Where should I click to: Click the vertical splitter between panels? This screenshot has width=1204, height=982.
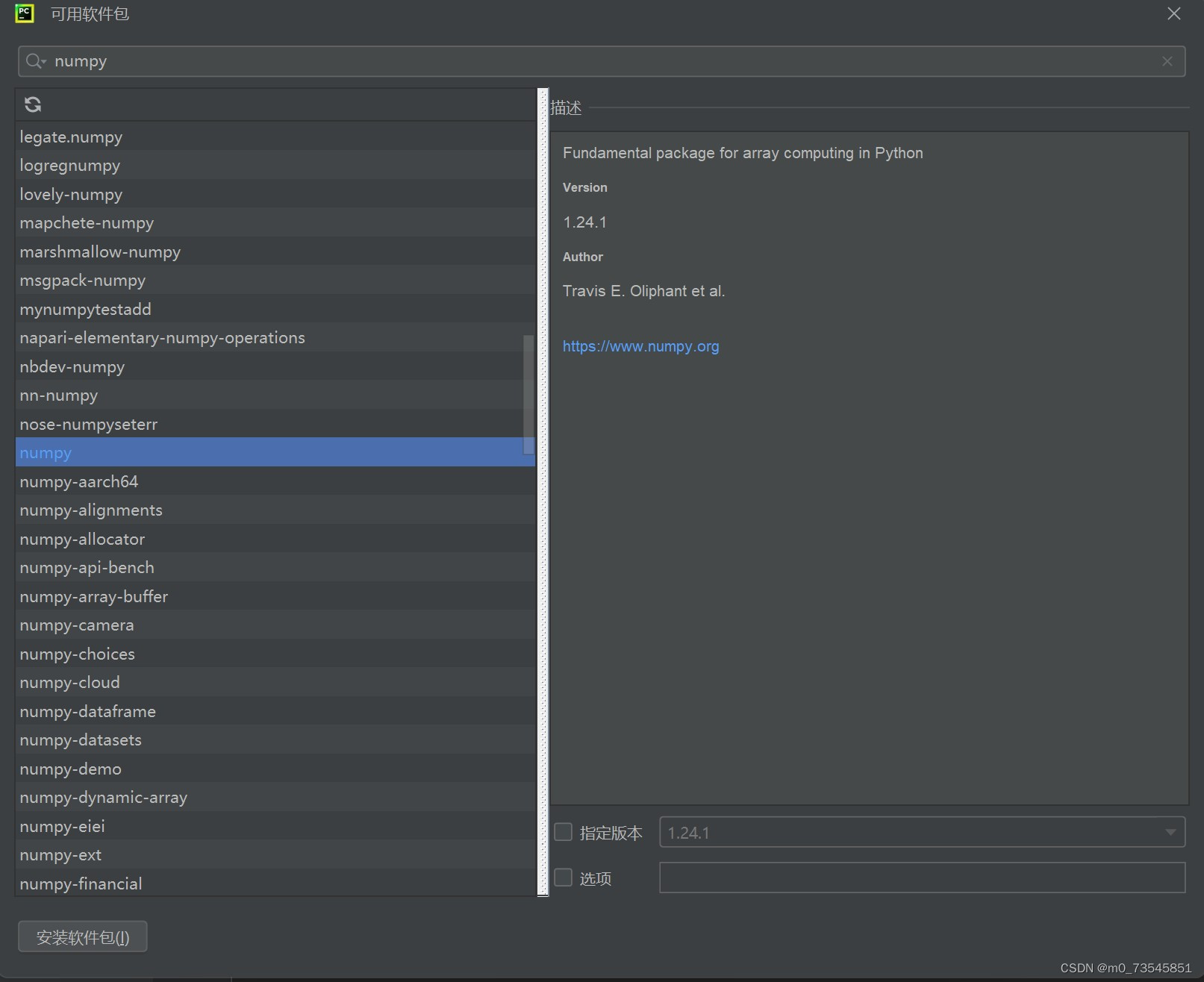[543, 492]
